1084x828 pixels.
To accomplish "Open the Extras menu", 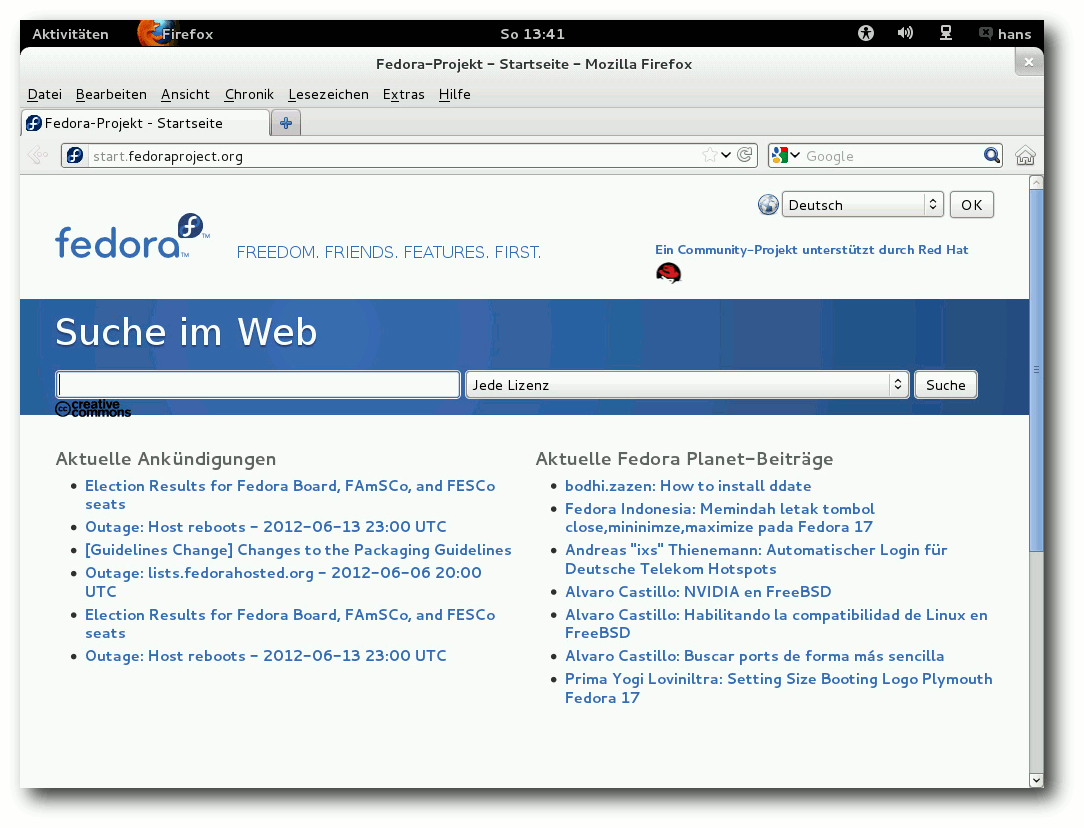I will tap(404, 94).
